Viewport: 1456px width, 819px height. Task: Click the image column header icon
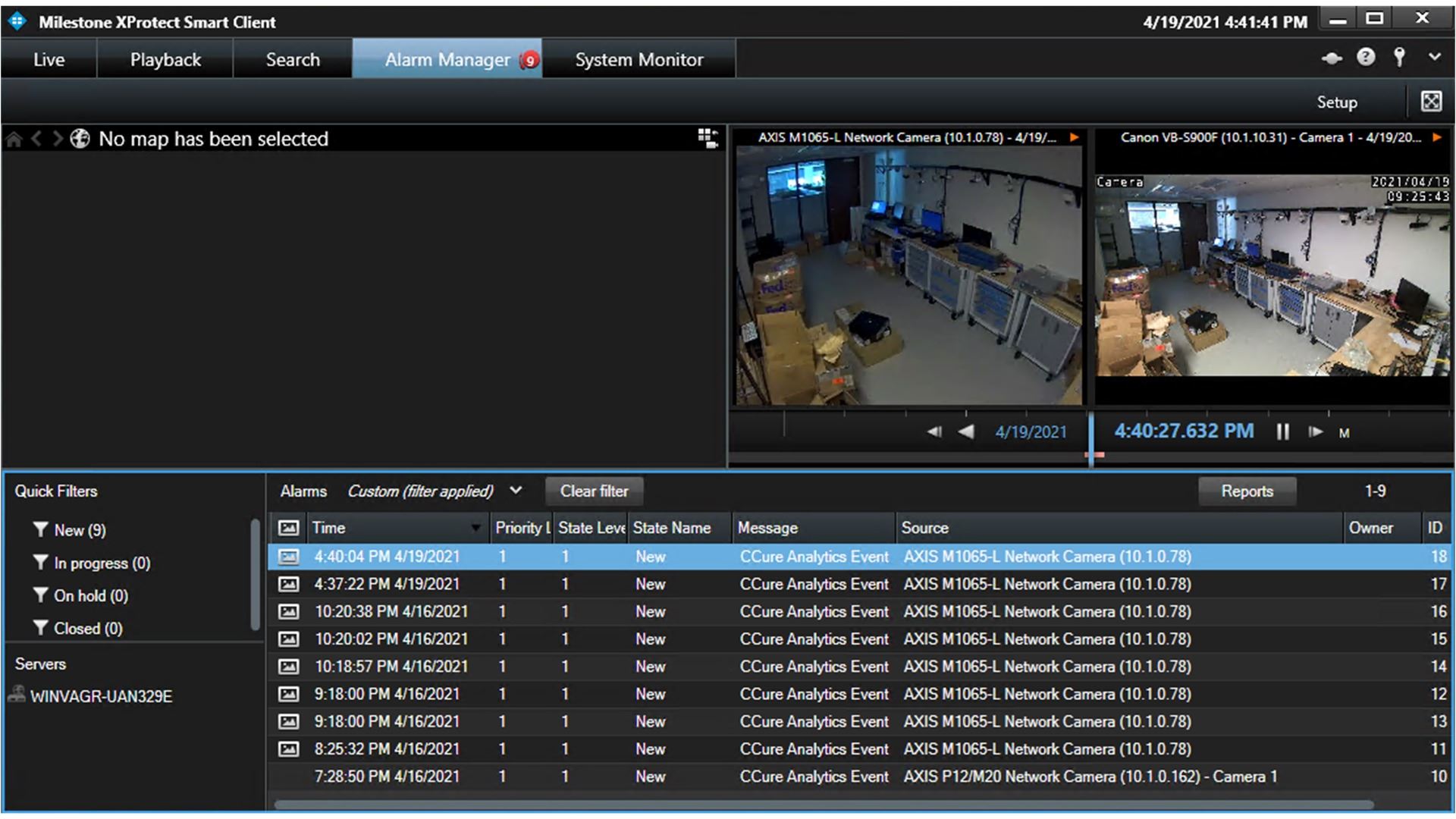pos(288,528)
